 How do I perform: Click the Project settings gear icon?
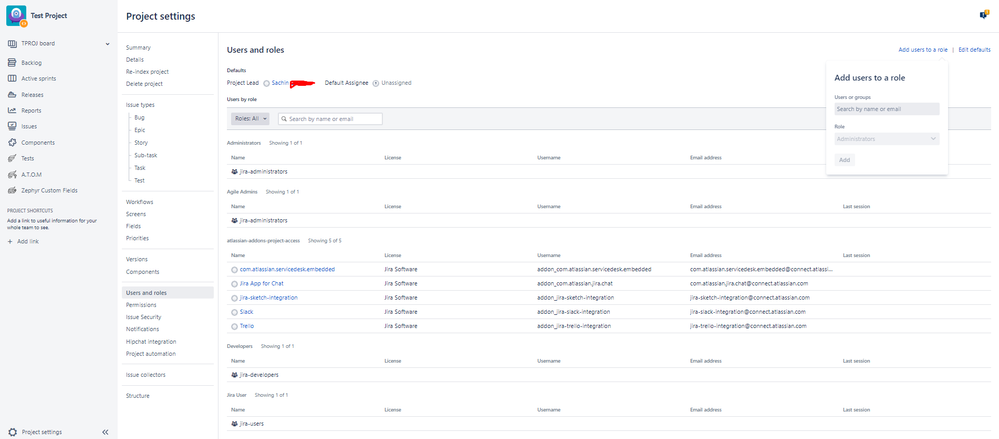pyautogui.click(x=12, y=432)
